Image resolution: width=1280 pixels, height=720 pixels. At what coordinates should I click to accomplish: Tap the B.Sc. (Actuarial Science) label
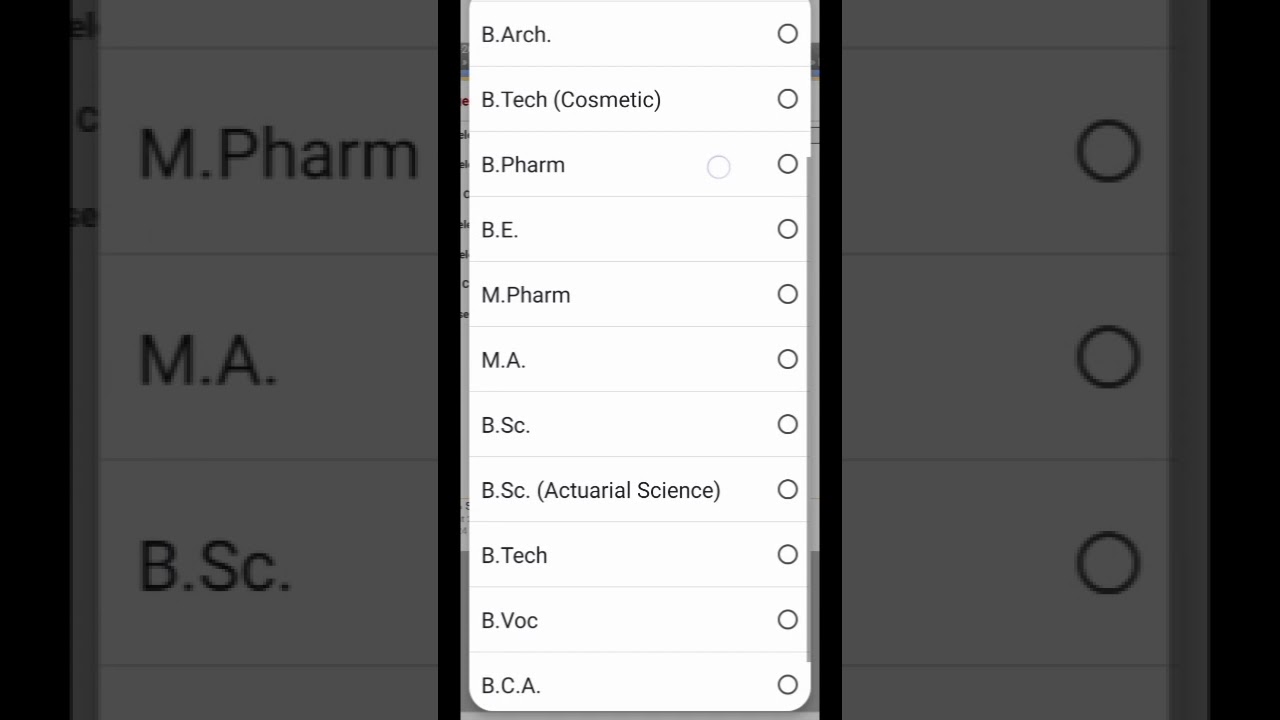601,490
